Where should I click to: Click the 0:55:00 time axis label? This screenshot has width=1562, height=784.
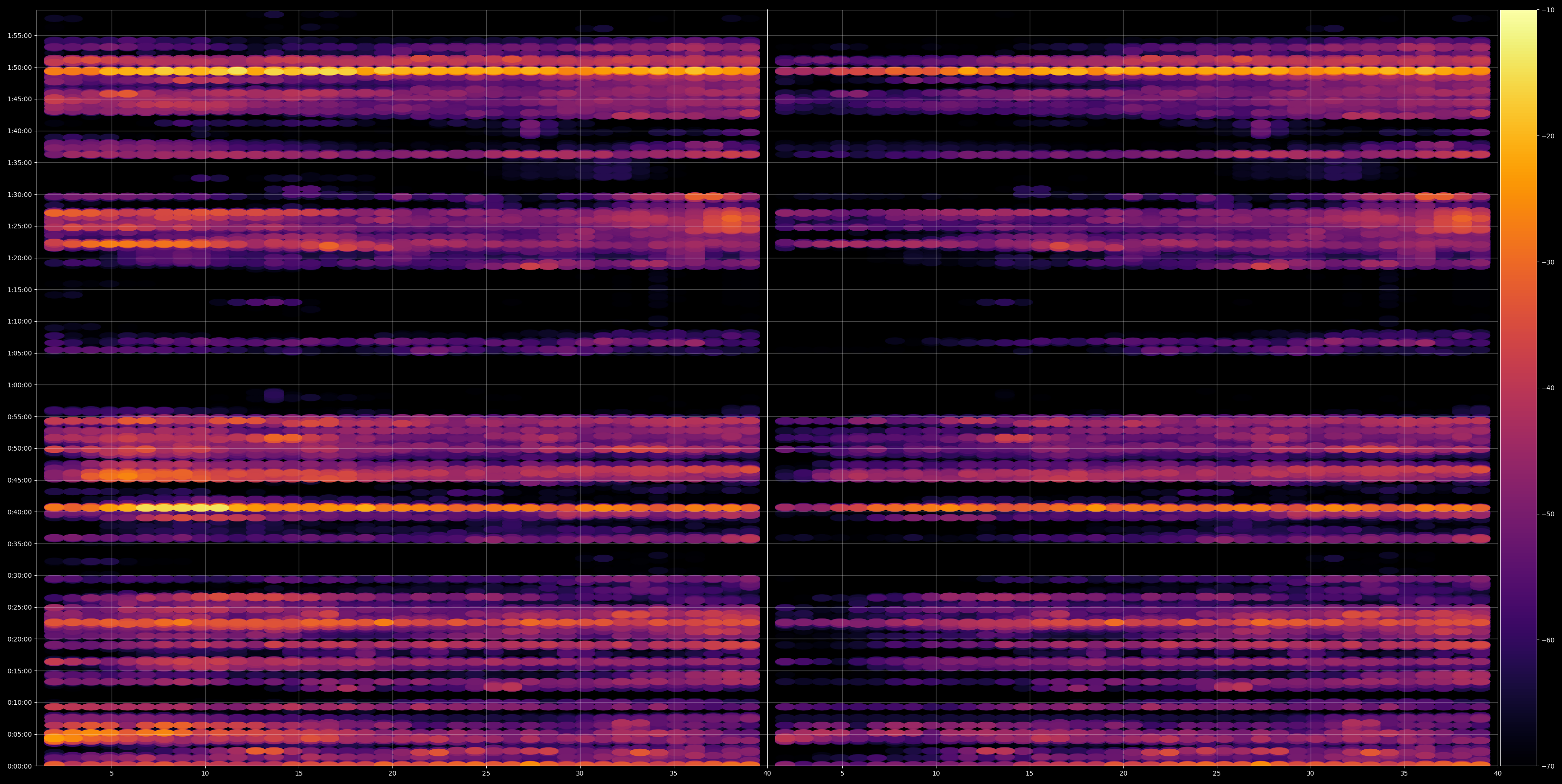[19, 416]
